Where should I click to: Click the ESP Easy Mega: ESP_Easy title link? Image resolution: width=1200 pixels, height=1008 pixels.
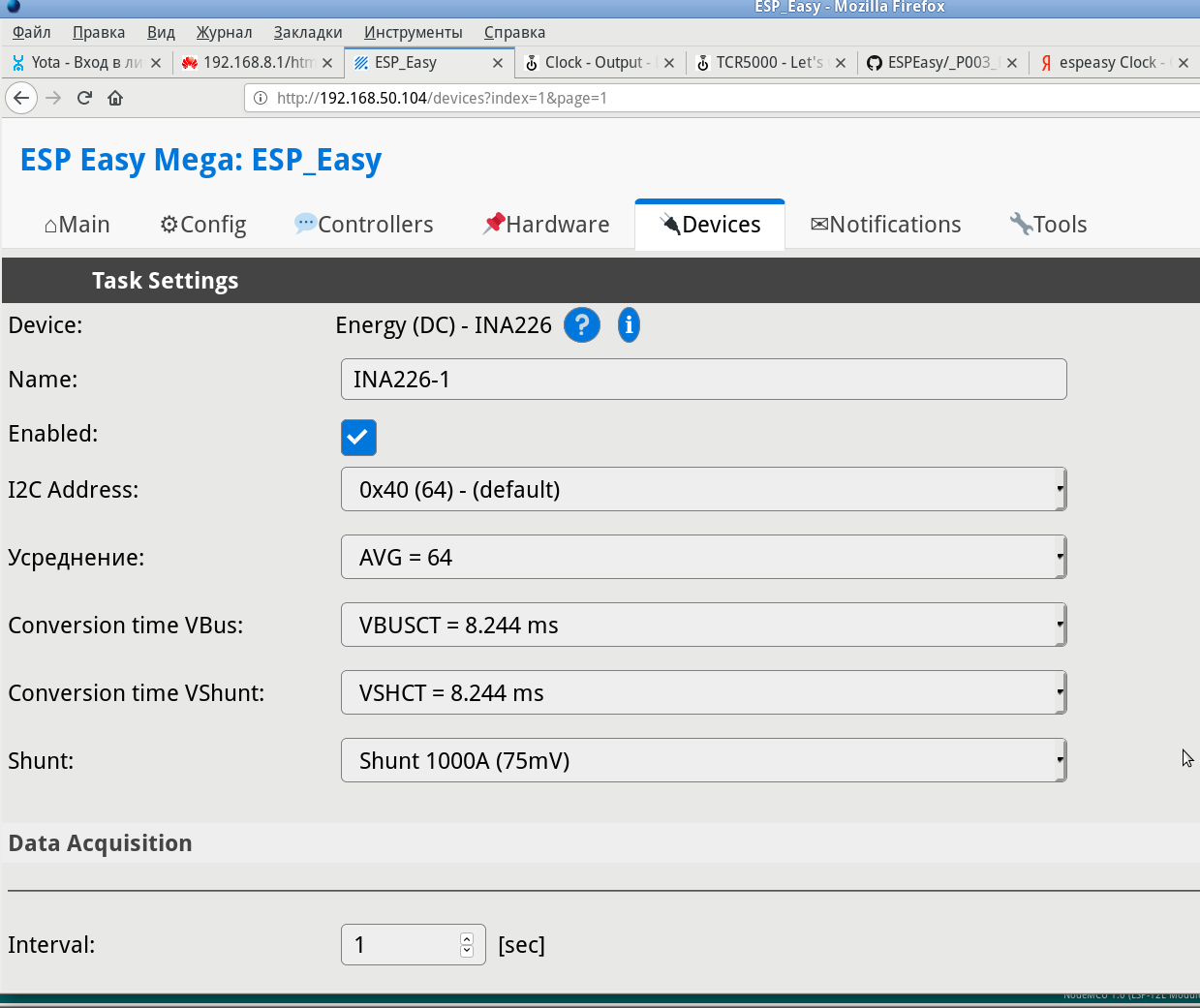coord(200,160)
